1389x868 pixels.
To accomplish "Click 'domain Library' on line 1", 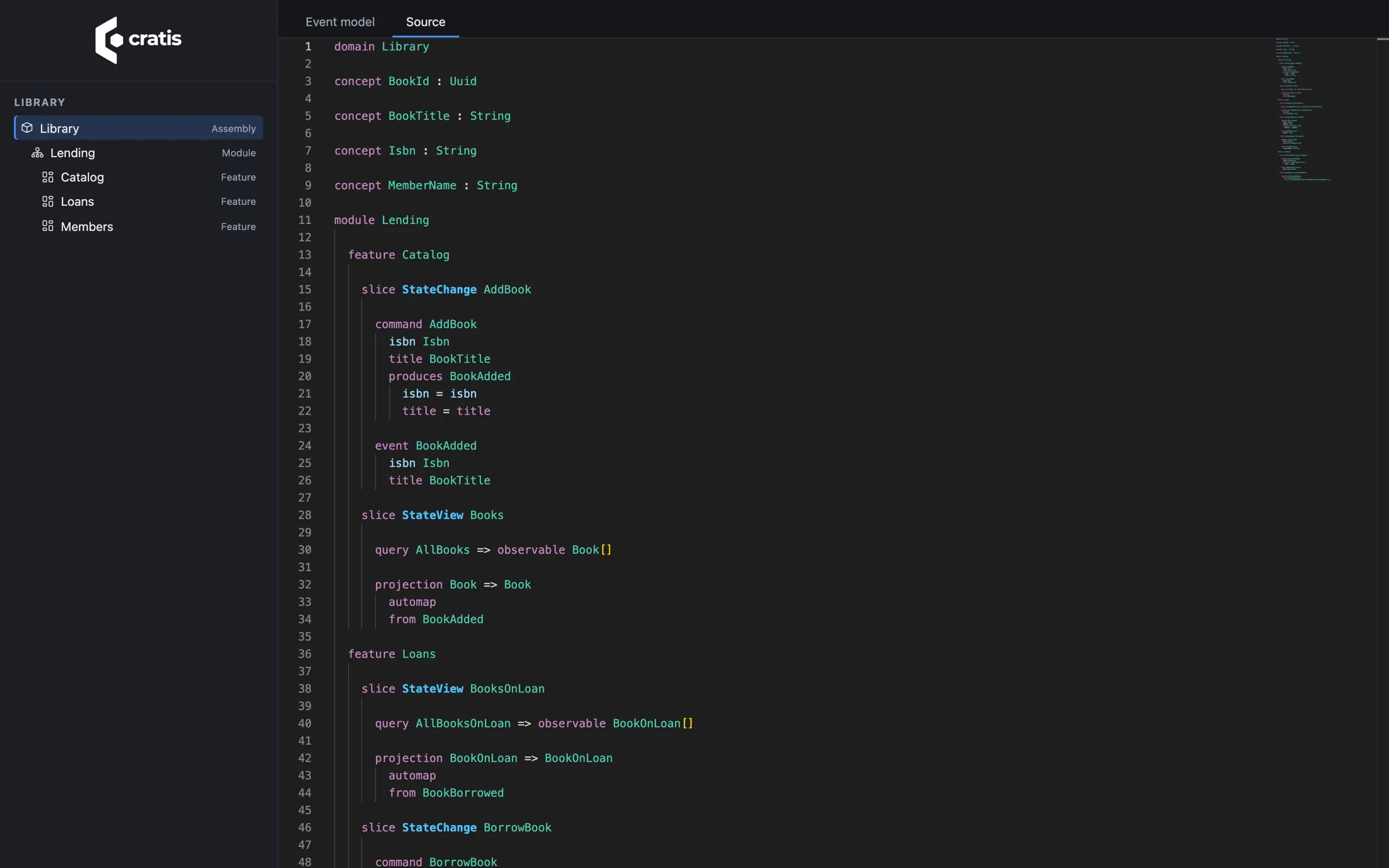I will click(381, 47).
